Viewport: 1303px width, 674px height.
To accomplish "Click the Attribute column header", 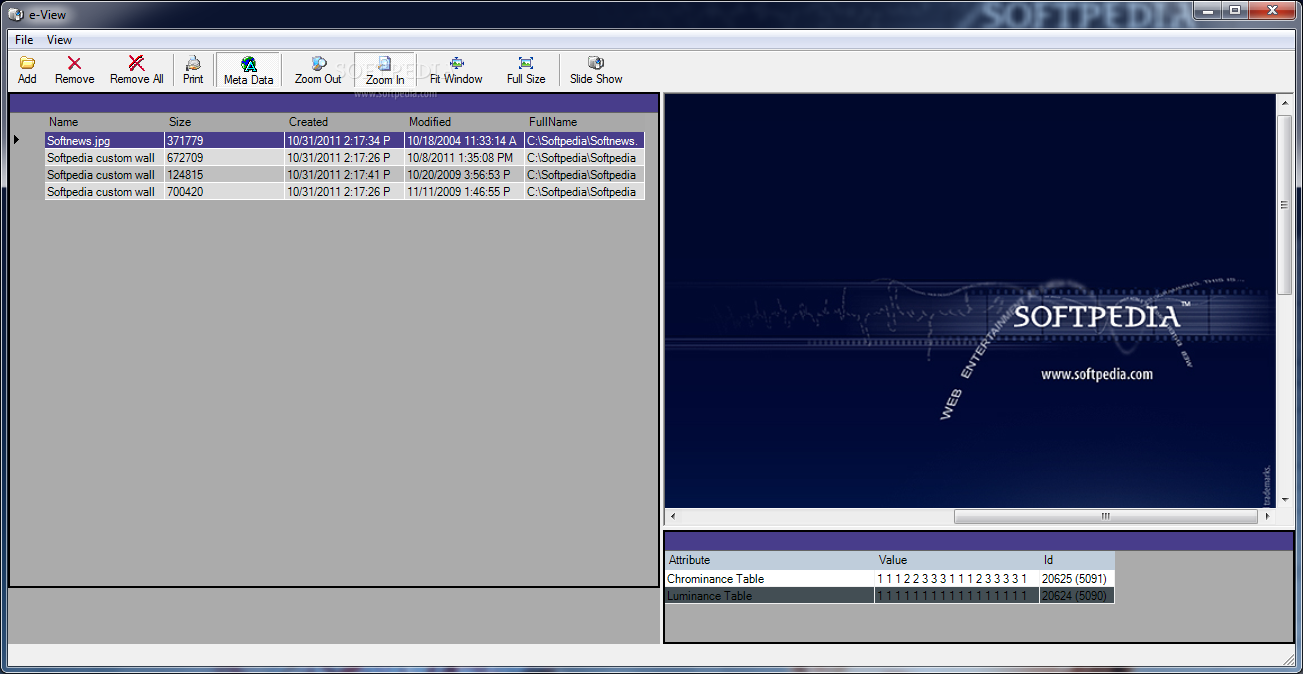I will [769, 560].
